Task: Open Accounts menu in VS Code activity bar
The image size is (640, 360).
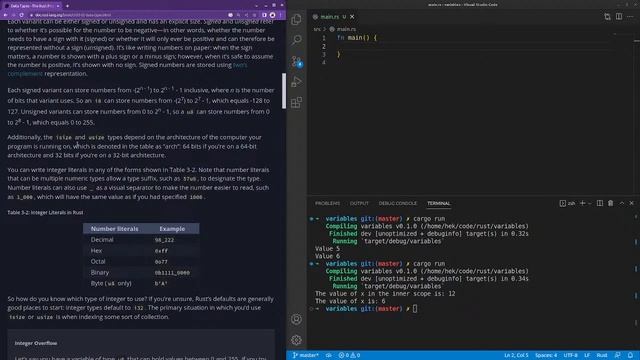Action: pyautogui.click(x=296, y=319)
